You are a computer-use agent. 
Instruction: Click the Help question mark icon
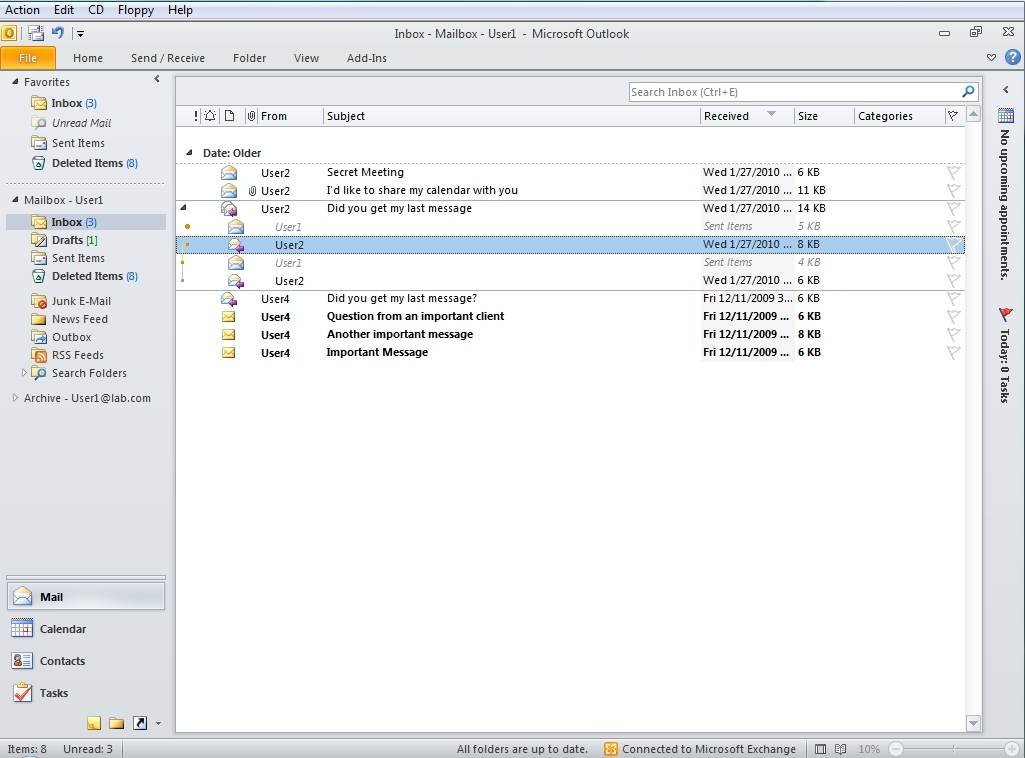[x=1013, y=58]
